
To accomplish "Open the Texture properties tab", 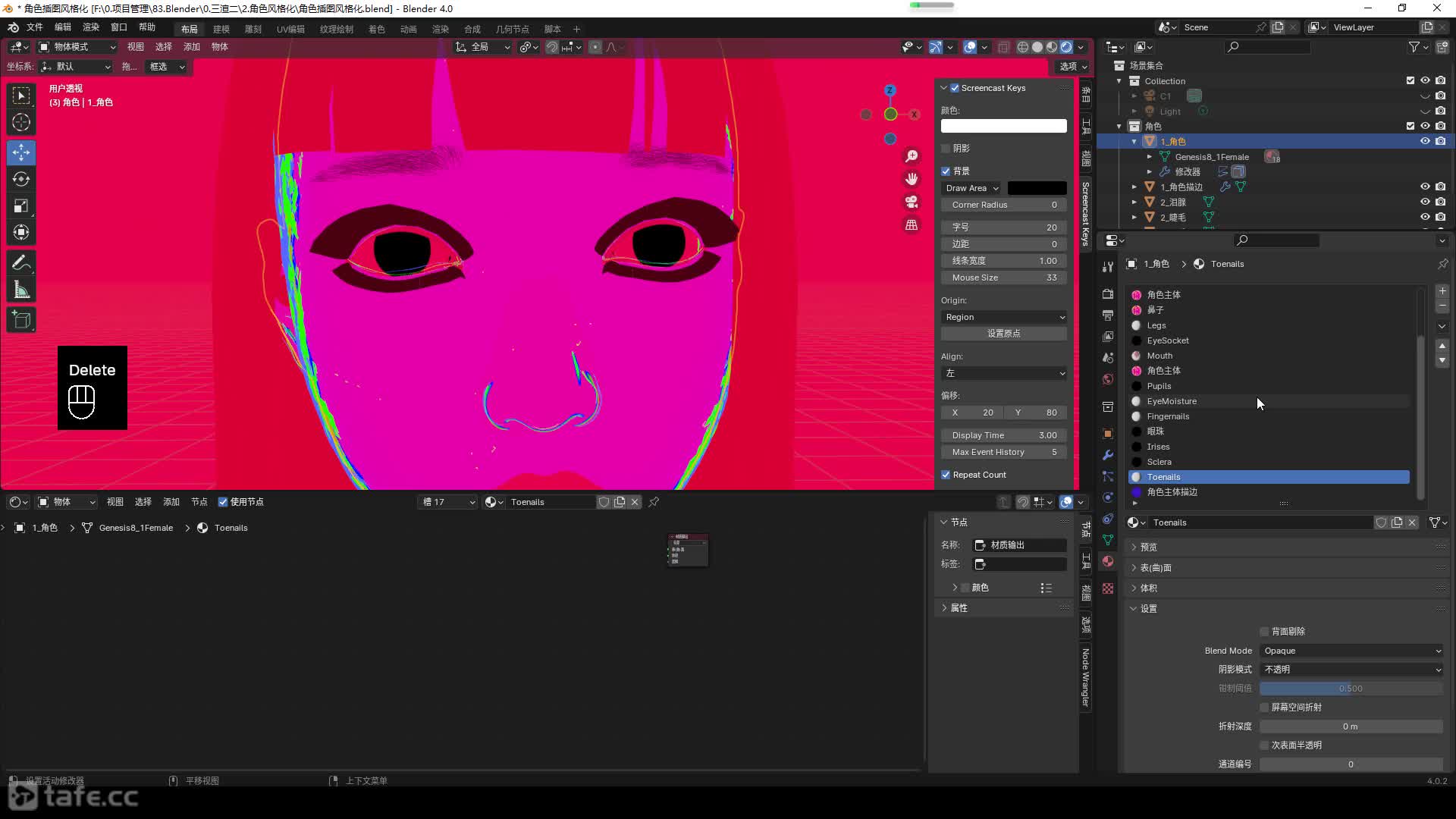I will click(1108, 588).
